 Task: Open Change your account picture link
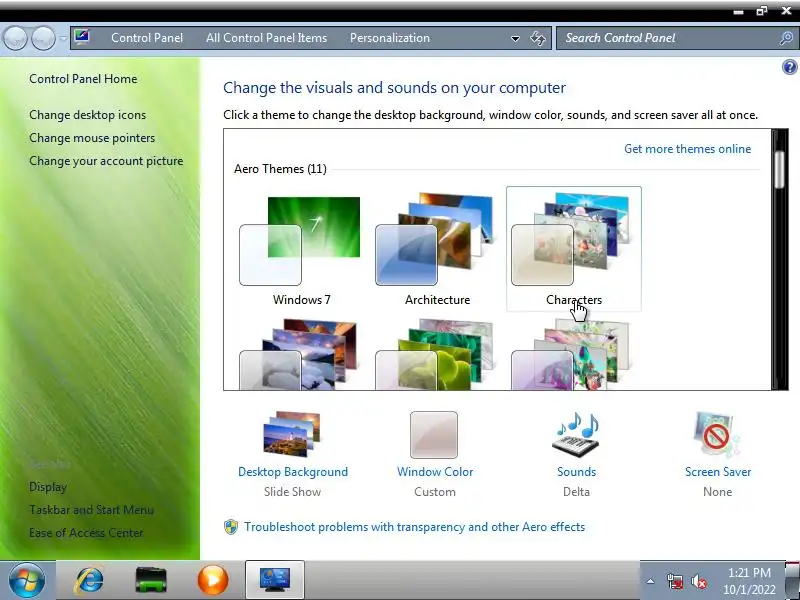click(106, 161)
